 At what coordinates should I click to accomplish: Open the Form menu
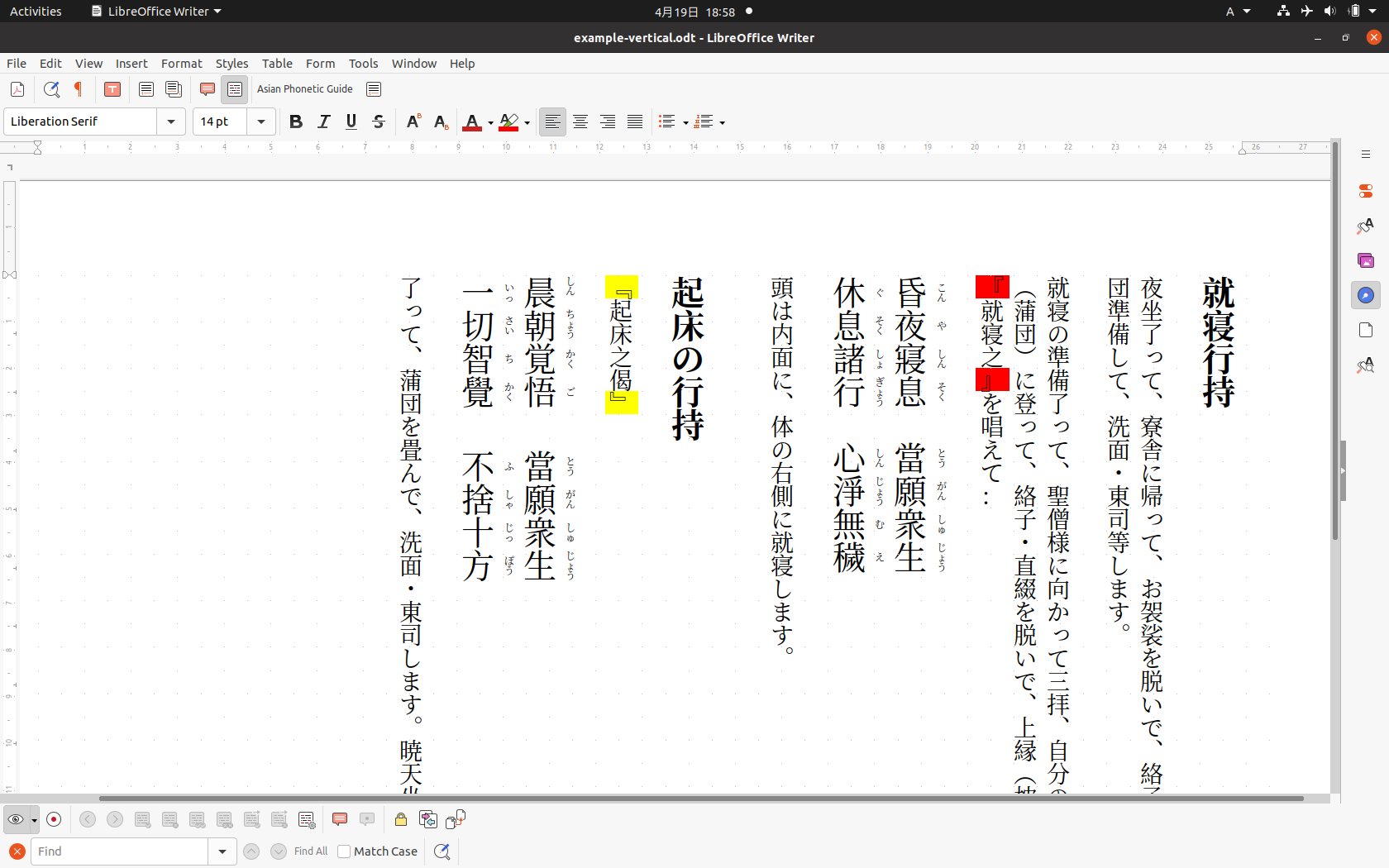point(320,64)
